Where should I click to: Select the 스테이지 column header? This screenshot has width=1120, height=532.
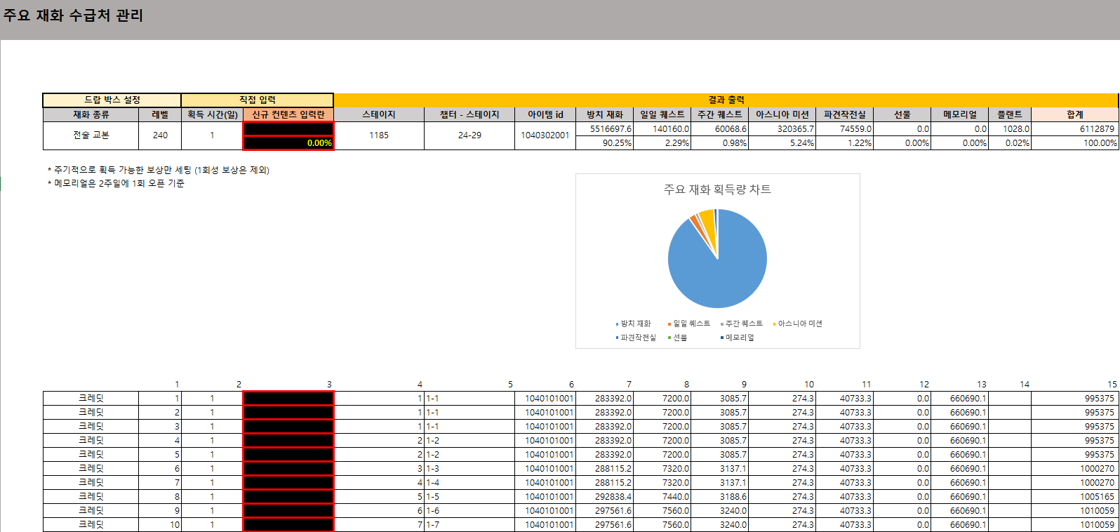pos(379,114)
